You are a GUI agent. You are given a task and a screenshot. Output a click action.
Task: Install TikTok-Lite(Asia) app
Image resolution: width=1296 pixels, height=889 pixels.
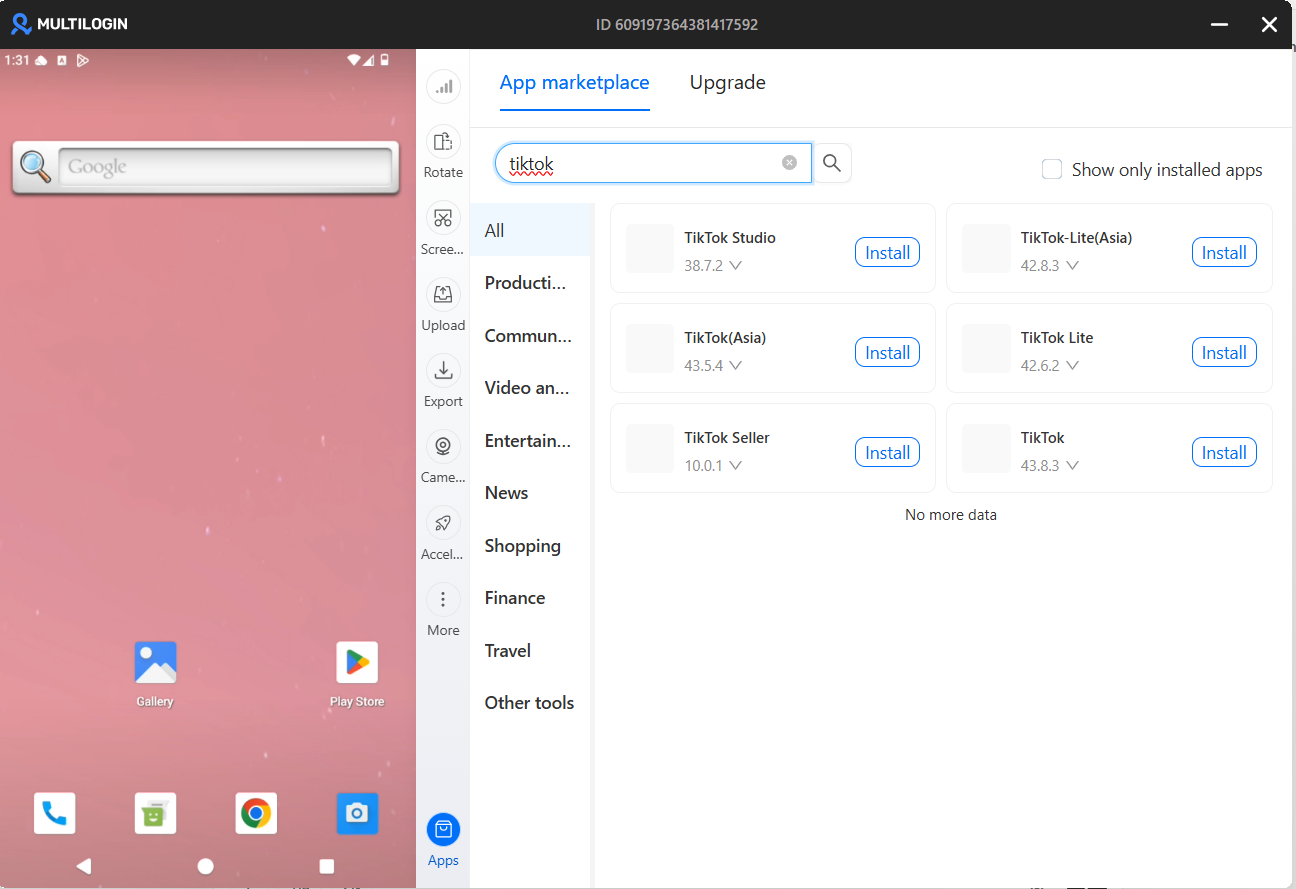pyautogui.click(x=1223, y=253)
